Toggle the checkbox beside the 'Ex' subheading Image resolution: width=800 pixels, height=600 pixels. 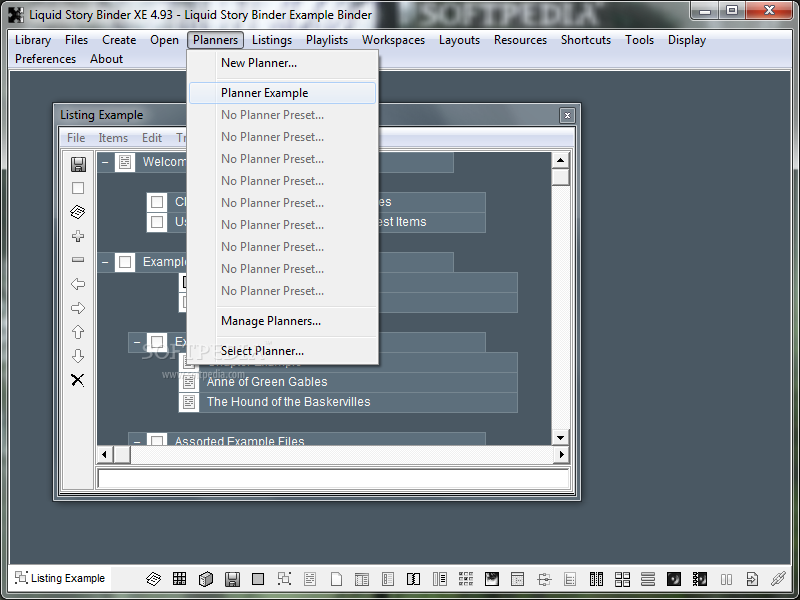point(157,342)
